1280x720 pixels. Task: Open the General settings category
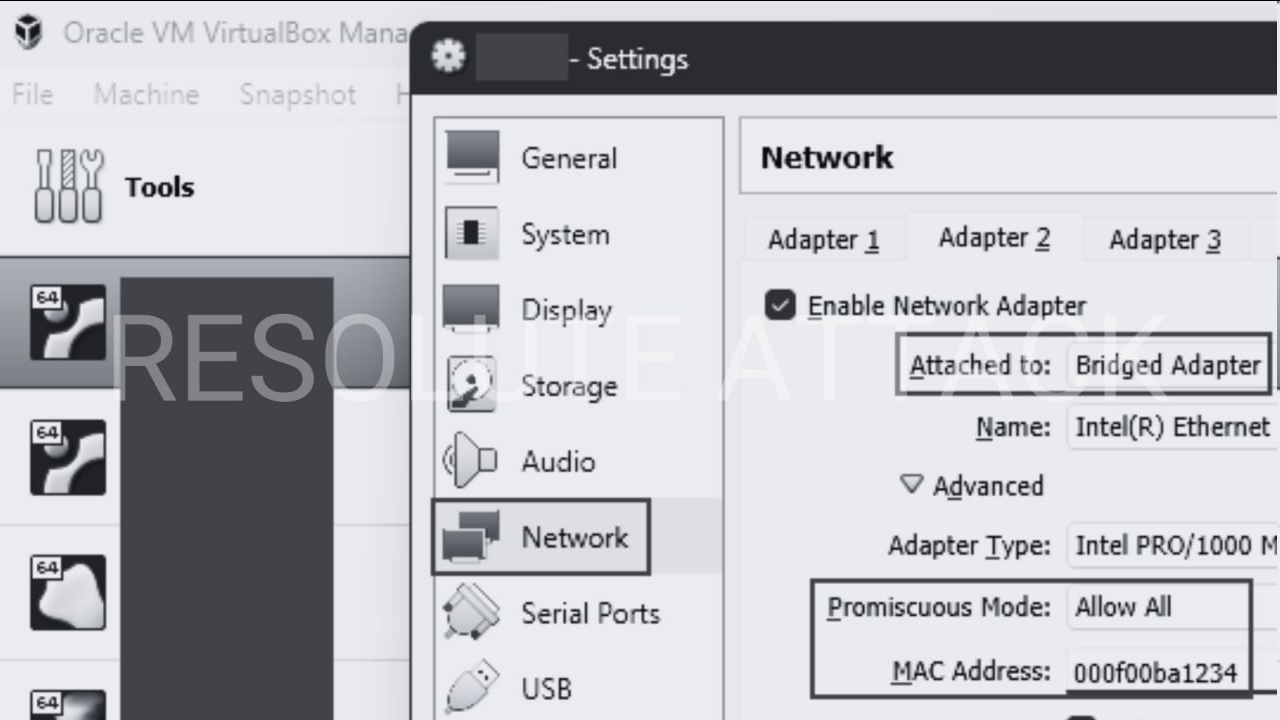tap(578, 158)
